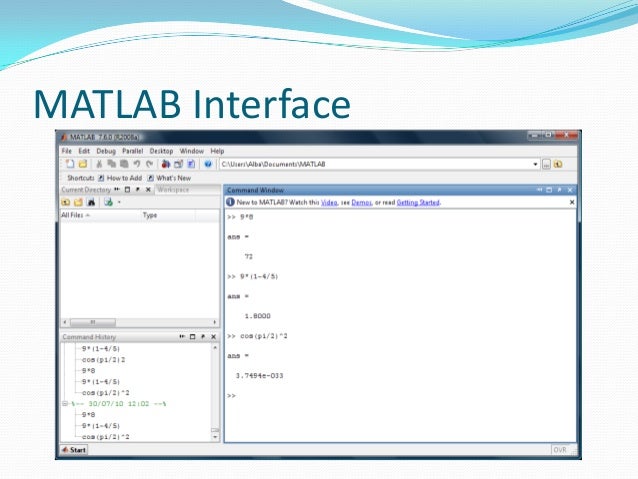Click the OVR status bar indicator
Viewport: 638px width, 479px height.
point(560,450)
